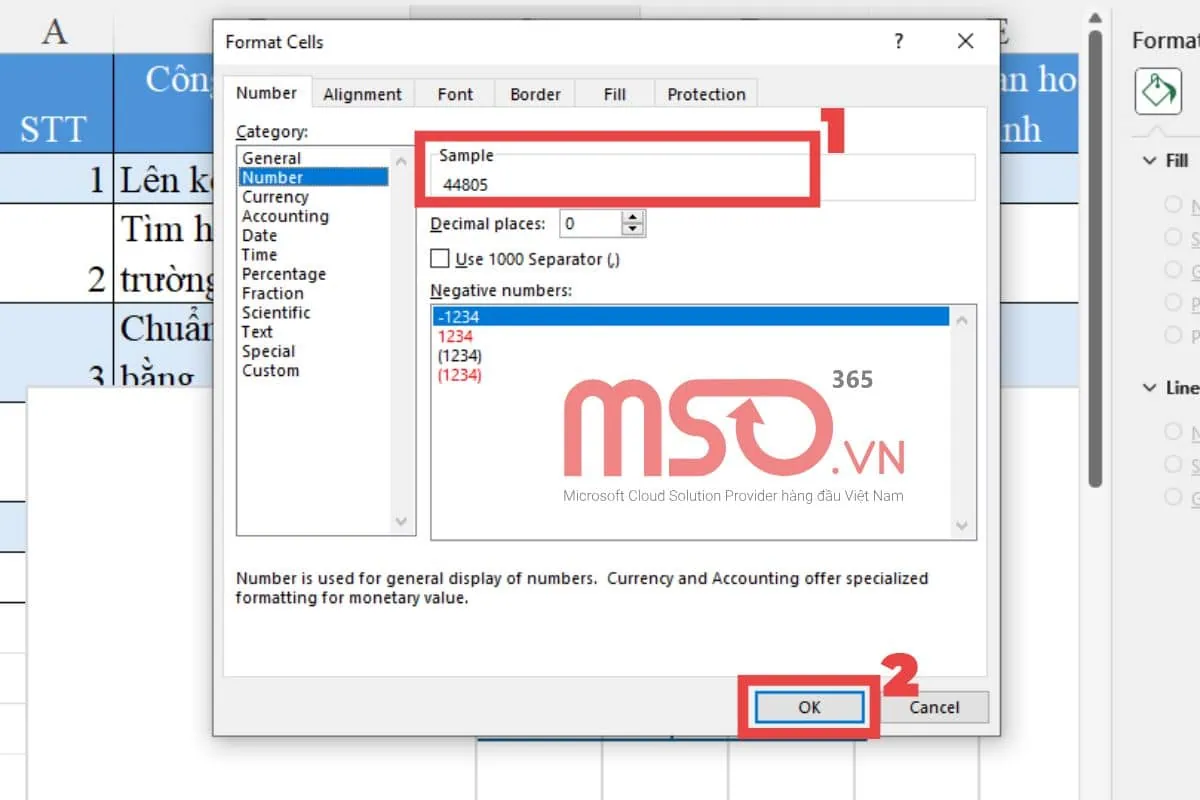Select Custom category in list
This screenshot has height=800, width=1200.
[270, 370]
